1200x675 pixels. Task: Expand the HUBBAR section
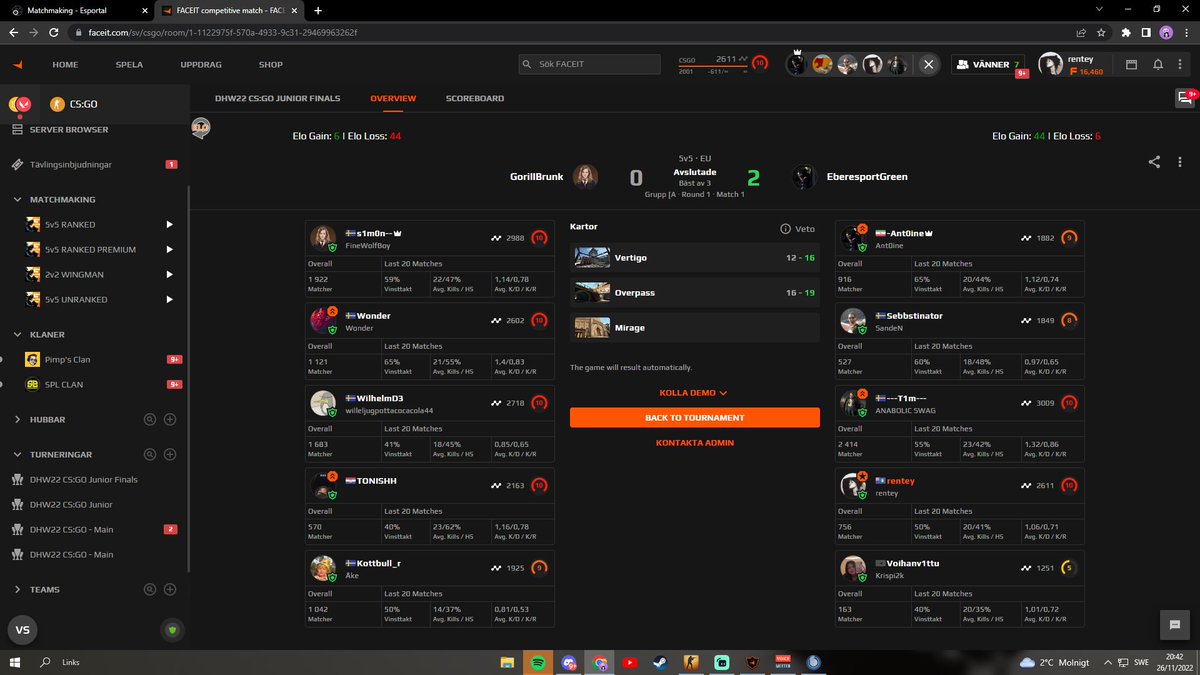18,420
